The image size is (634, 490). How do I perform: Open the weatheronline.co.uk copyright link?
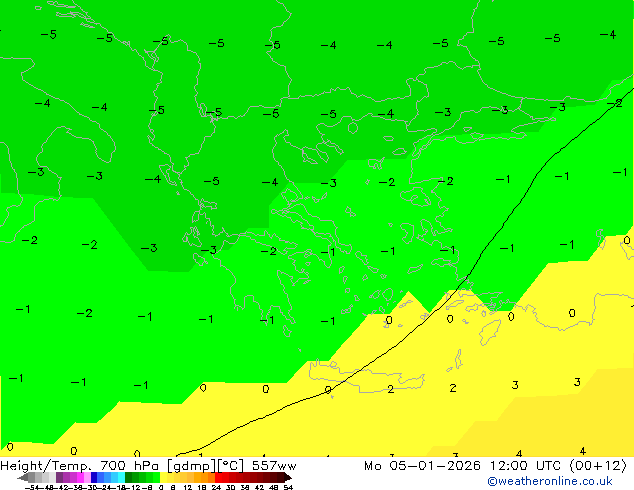point(550,481)
